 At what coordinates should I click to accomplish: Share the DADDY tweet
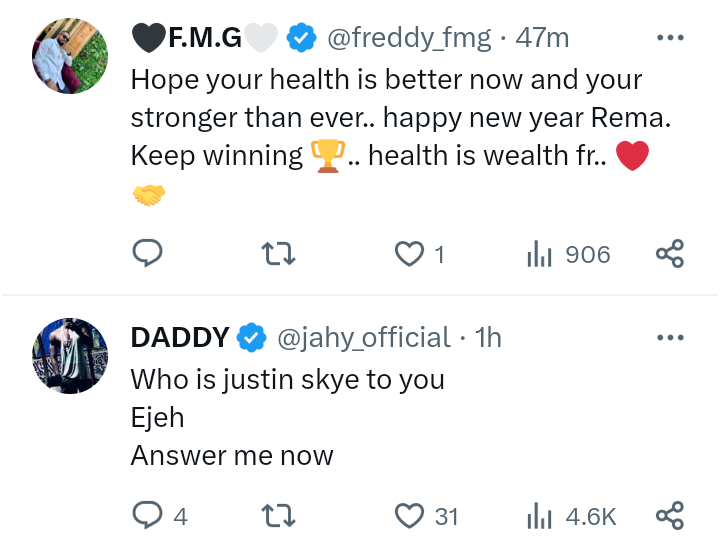(x=669, y=516)
